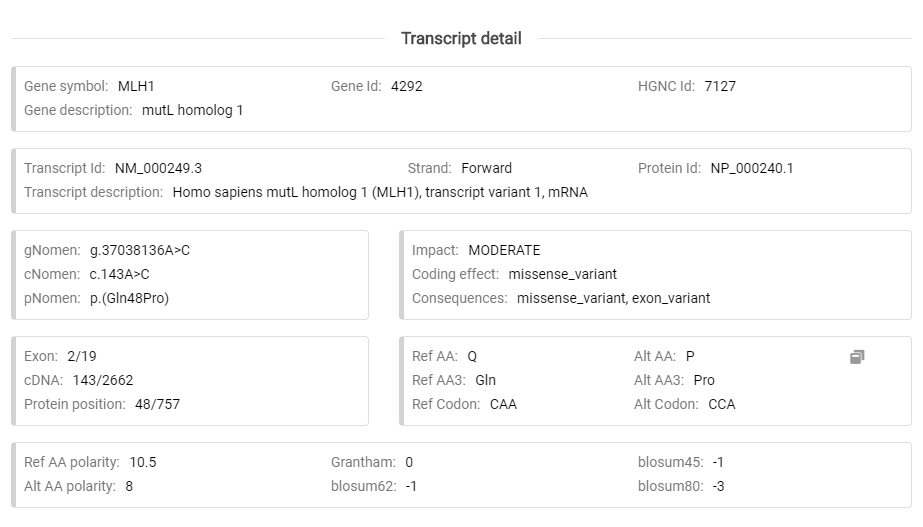Click the cDNA value 143/2662
Image resolution: width=923 pixels, height=527 pixels.
102,380
